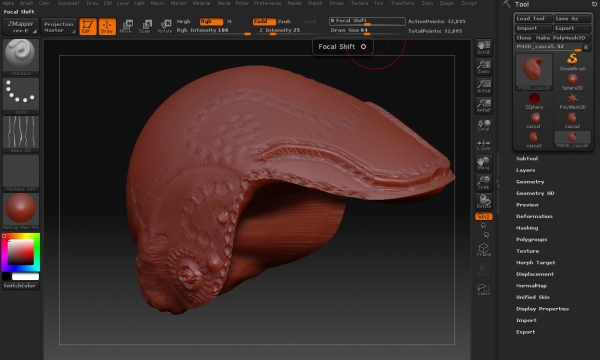Expand the Display Properties subpalette

542,309
